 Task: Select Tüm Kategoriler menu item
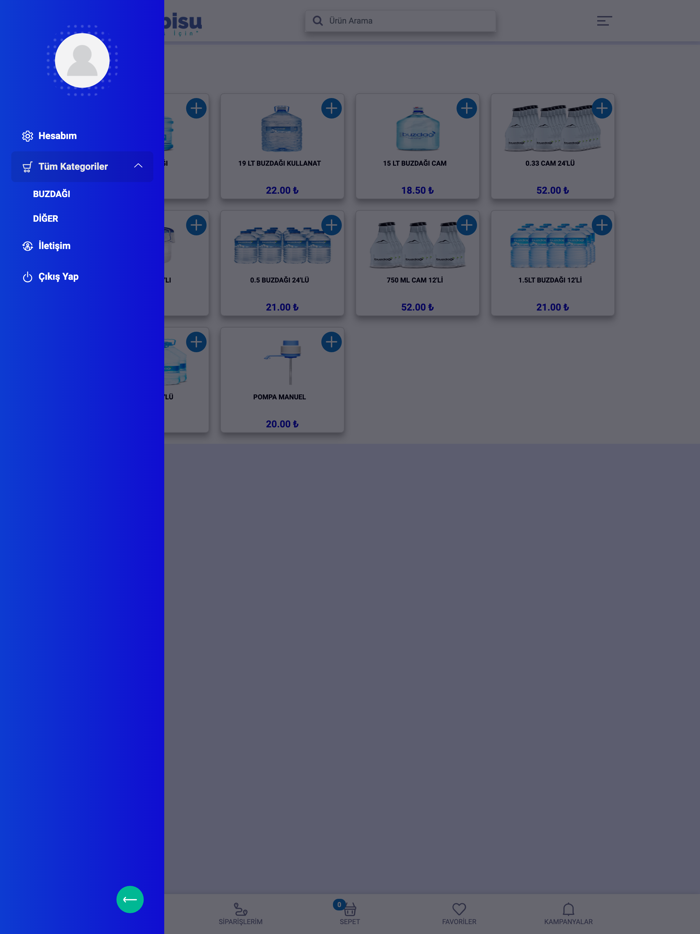[82, 166]
